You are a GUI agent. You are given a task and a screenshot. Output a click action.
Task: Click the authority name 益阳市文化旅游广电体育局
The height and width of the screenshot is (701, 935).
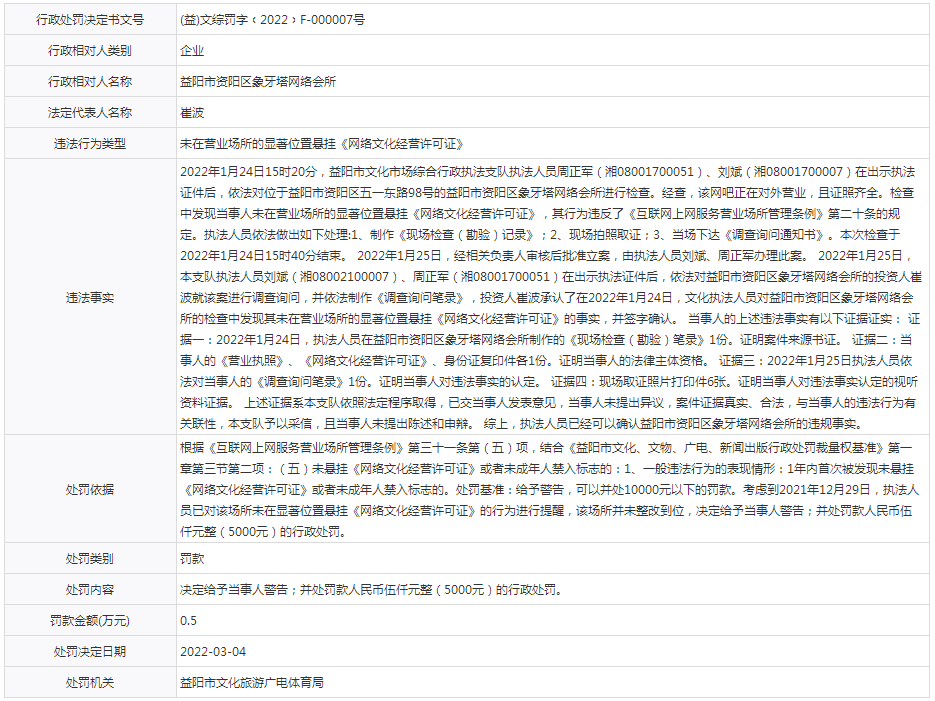click(x=251, y=683)
